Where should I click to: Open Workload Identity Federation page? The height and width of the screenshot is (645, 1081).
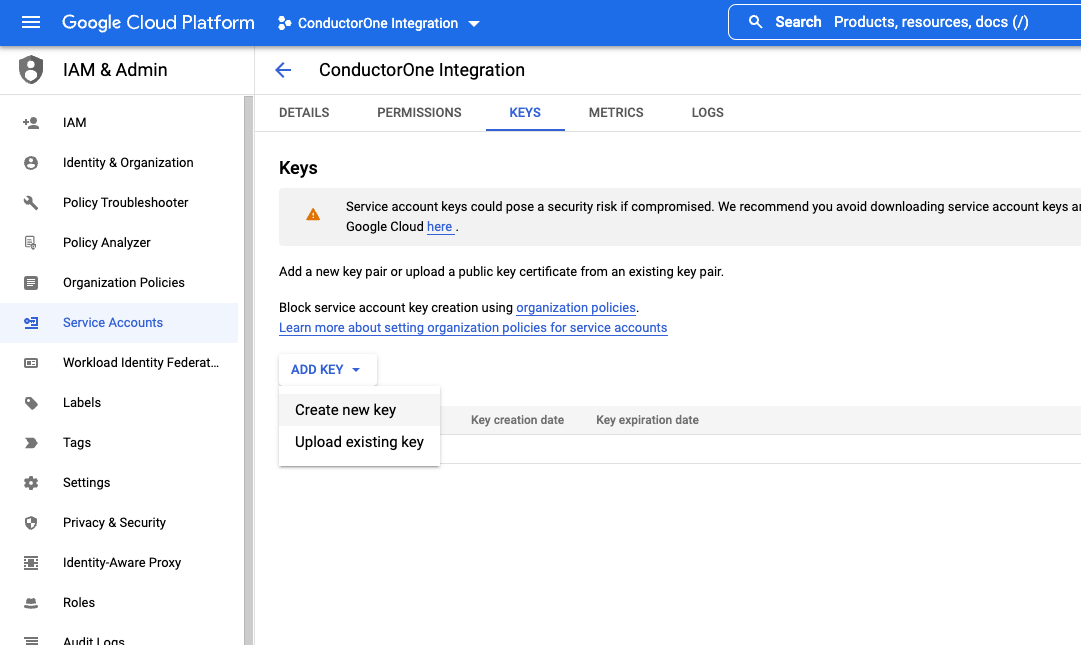coord(141,362)
